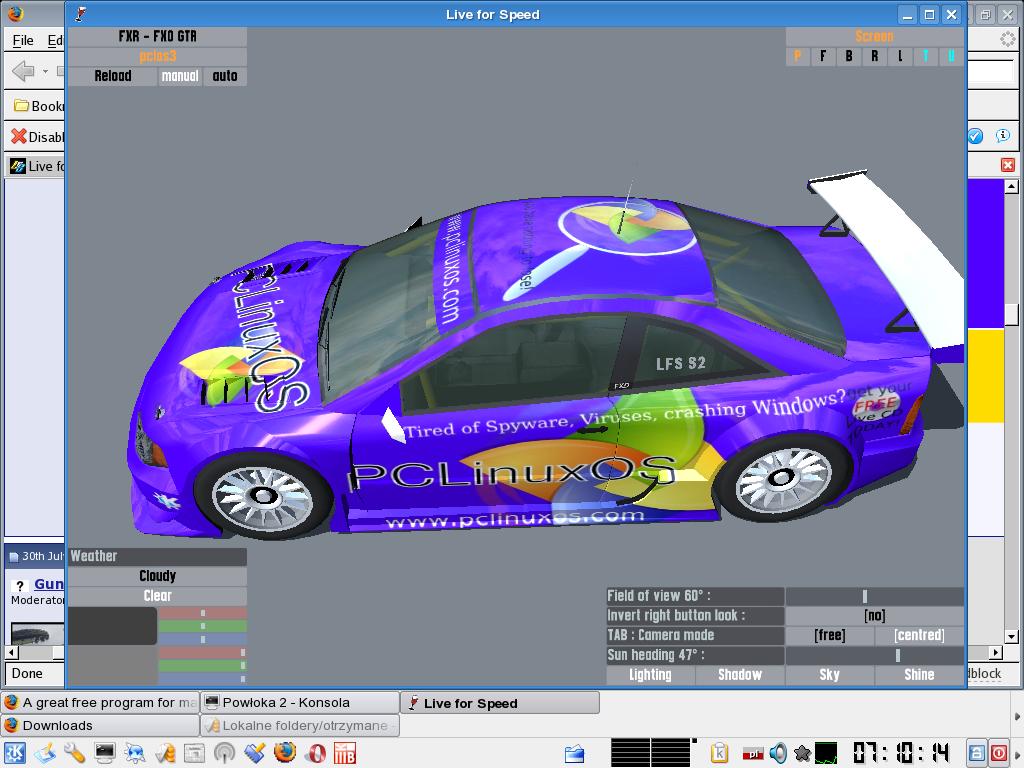
Task: Select the cyan T top view button
Action: click(925, 56)
